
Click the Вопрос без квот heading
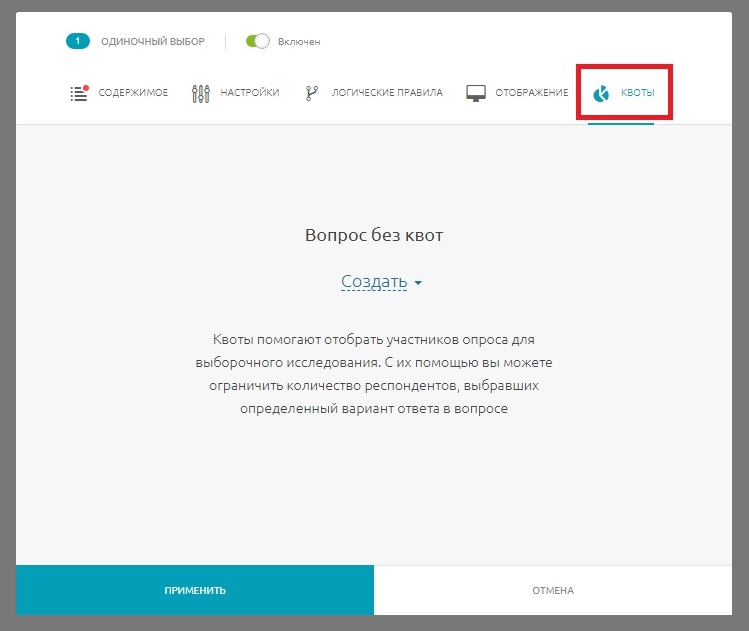pos(374,236)
